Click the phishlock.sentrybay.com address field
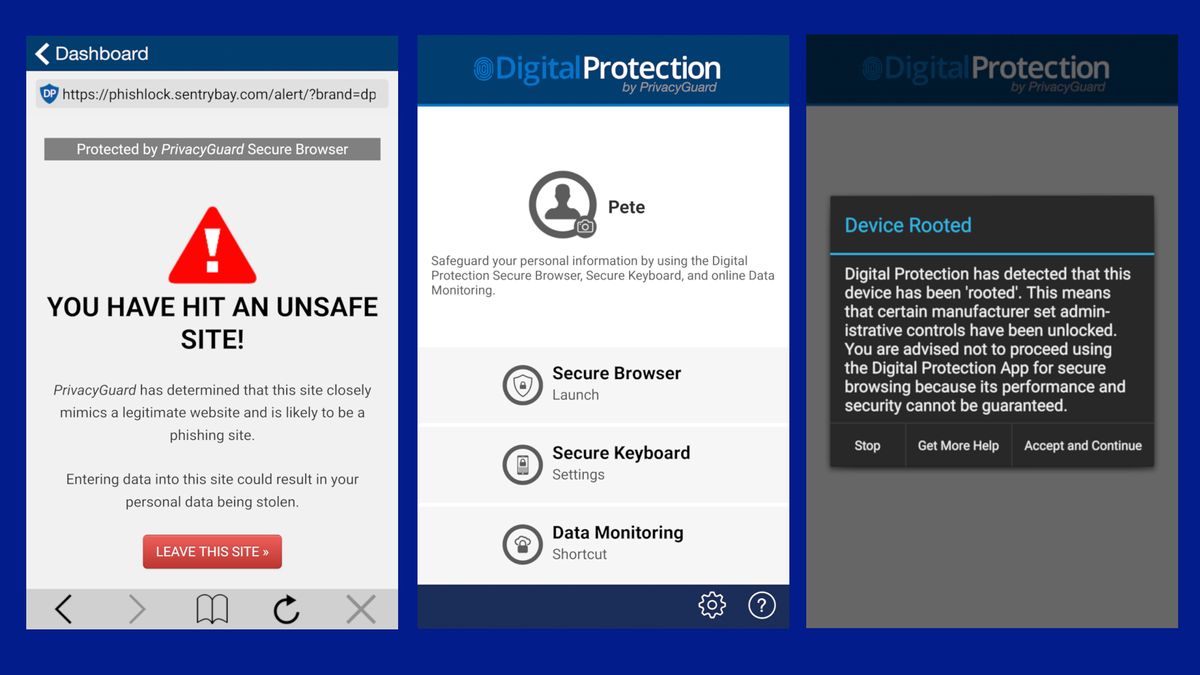The height and width of the screenshot is (675, 1200). (220, 93)
